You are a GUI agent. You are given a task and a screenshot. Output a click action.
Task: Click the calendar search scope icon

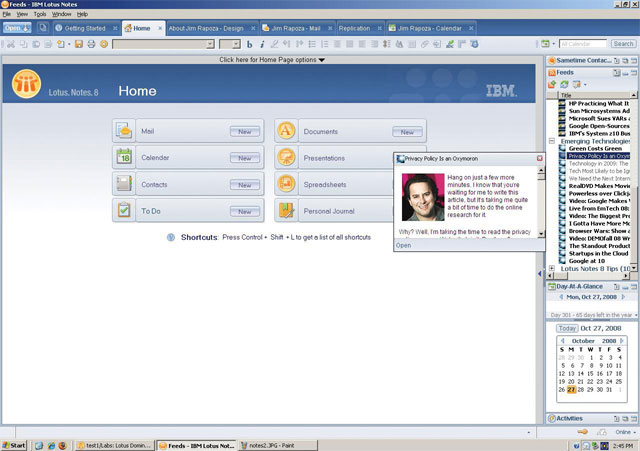pyautogui.click(x=545, y=44)
